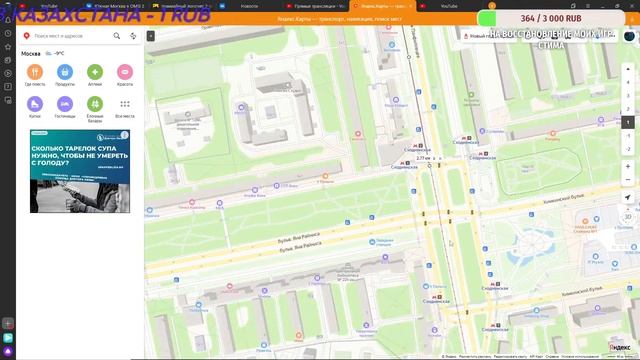Click the floor selector up arrow
The height and width of the screenshot is (360, 640).
click(628, 69)
